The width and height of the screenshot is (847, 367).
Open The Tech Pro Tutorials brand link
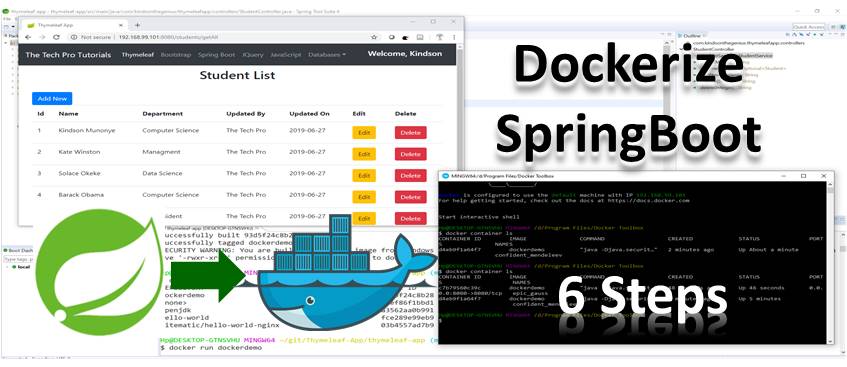[x=68, y=55]
